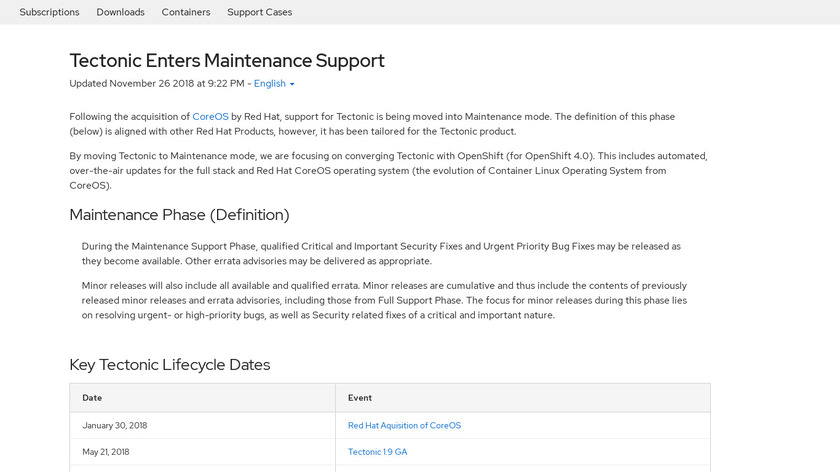Click the Key Tectonic Lifecycle Dates heading

coord(170,365)
